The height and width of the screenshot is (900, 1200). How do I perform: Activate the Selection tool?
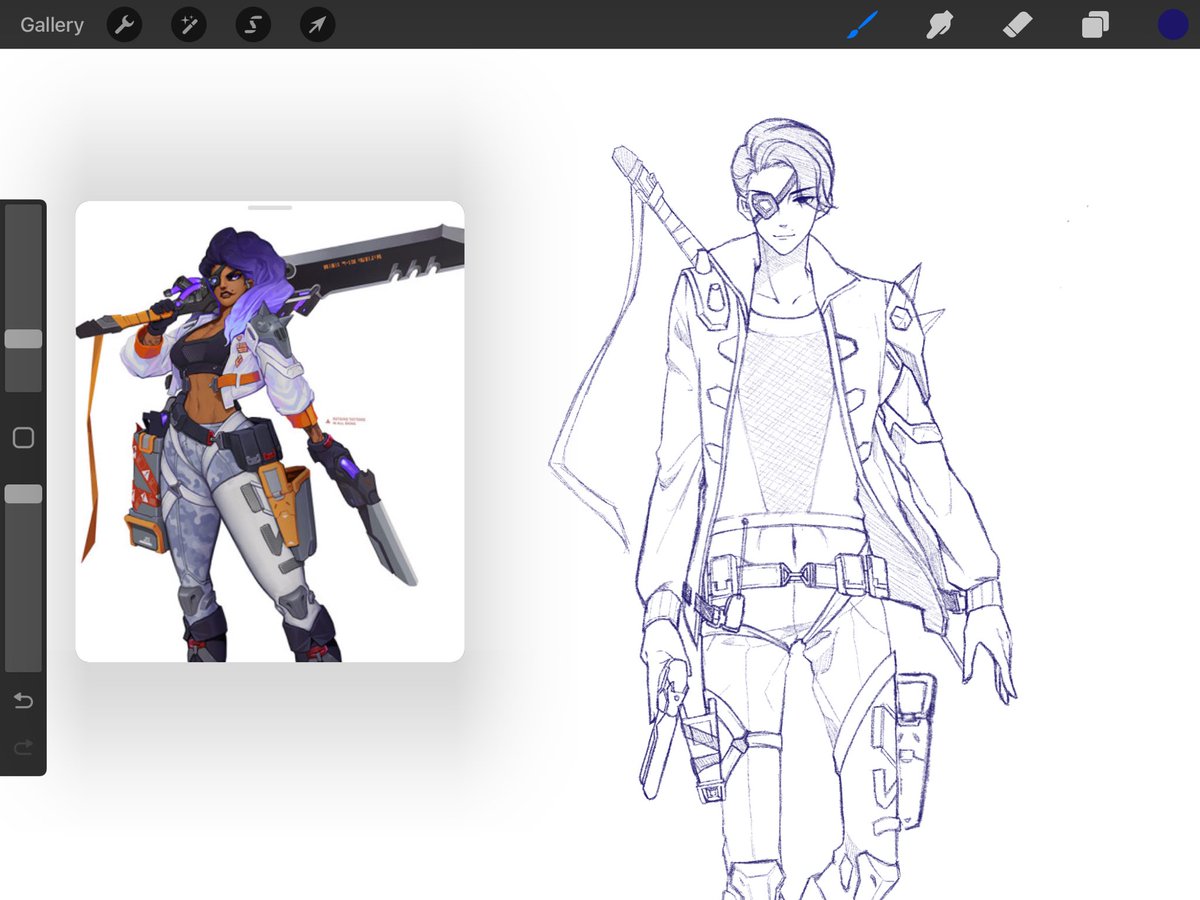tap(253, 25)
